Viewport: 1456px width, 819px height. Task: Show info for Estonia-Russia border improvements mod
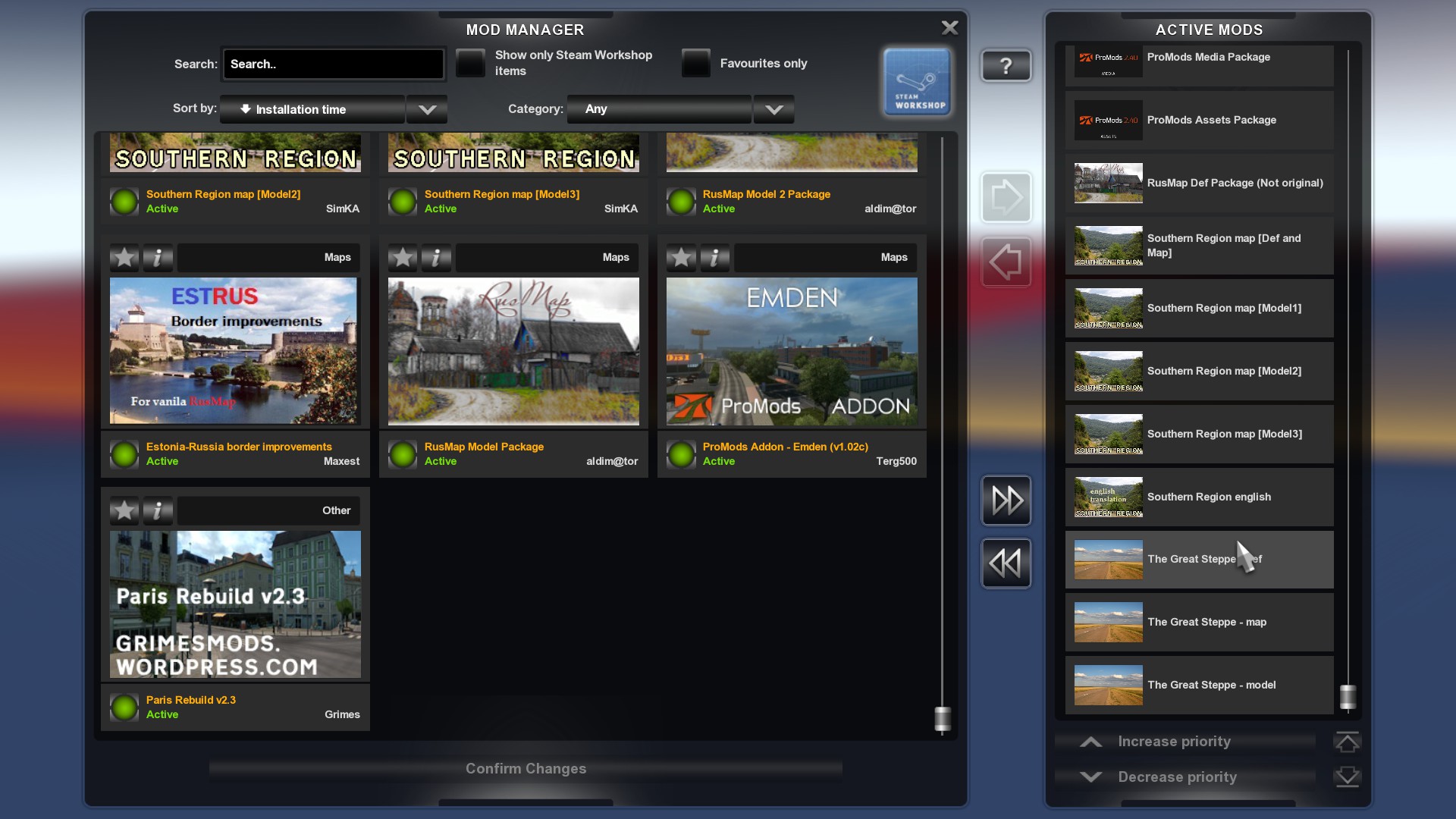point(158,258)
